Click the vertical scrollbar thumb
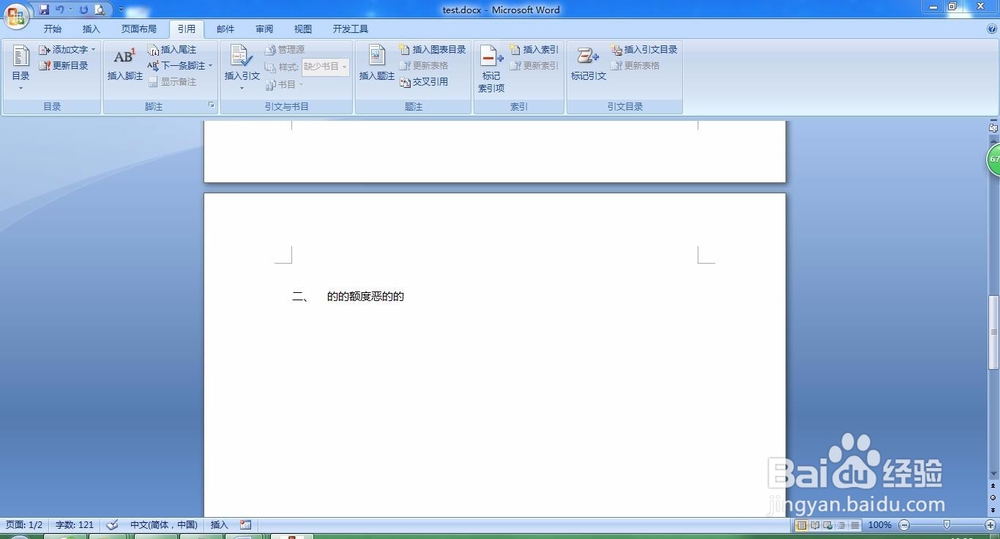This screenshot has height=539, width=1000. (x=993, y=332)
